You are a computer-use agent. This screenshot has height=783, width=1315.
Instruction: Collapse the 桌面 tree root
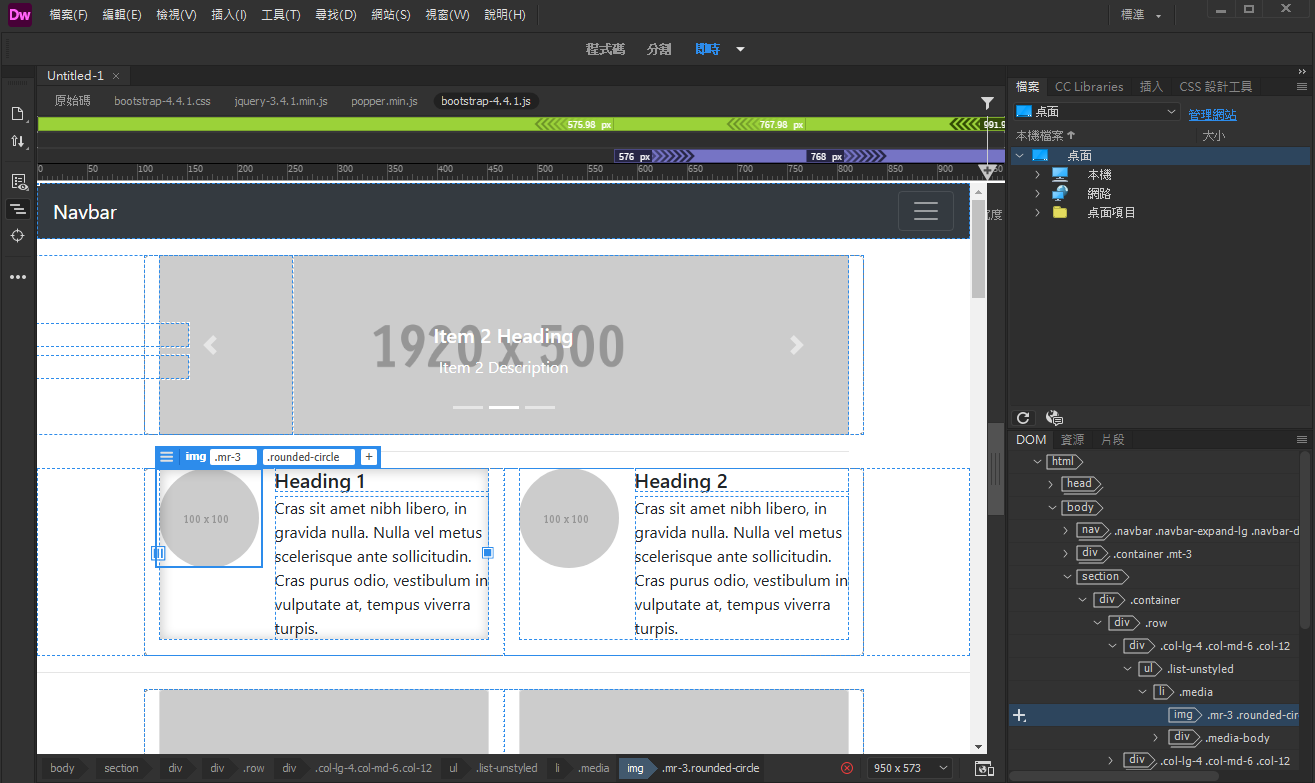coord(1019,155)
